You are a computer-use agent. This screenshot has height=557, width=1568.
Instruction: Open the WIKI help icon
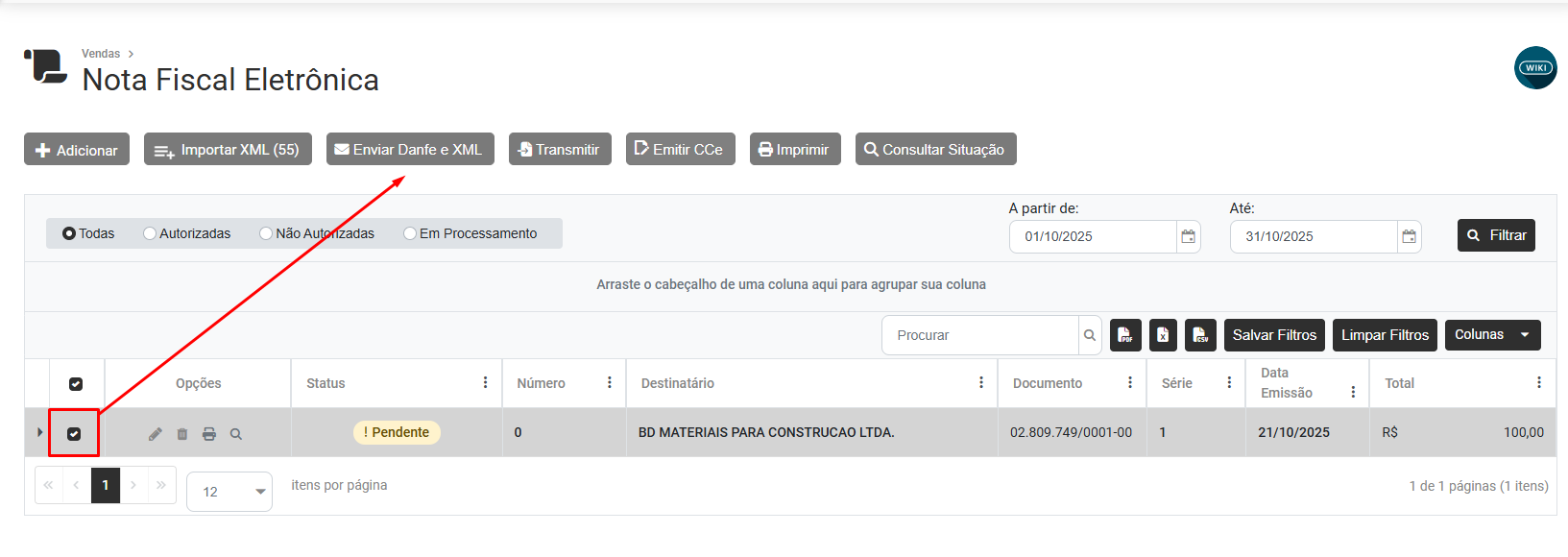1535,67
